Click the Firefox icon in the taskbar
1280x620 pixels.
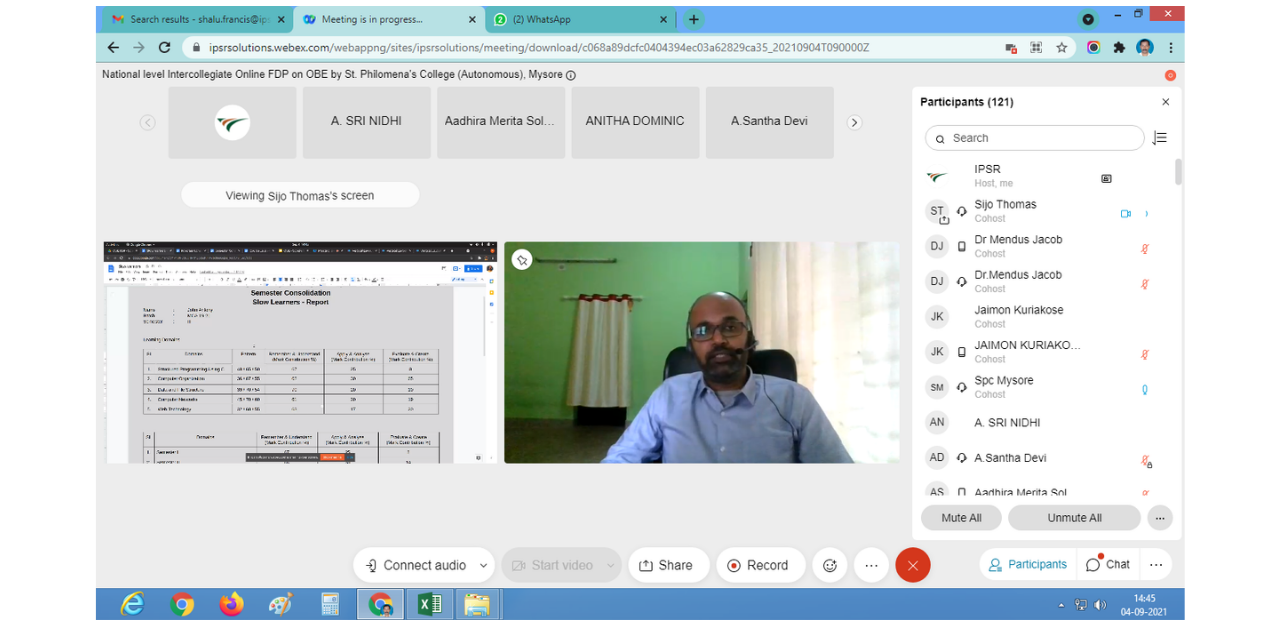coord(232,604)
